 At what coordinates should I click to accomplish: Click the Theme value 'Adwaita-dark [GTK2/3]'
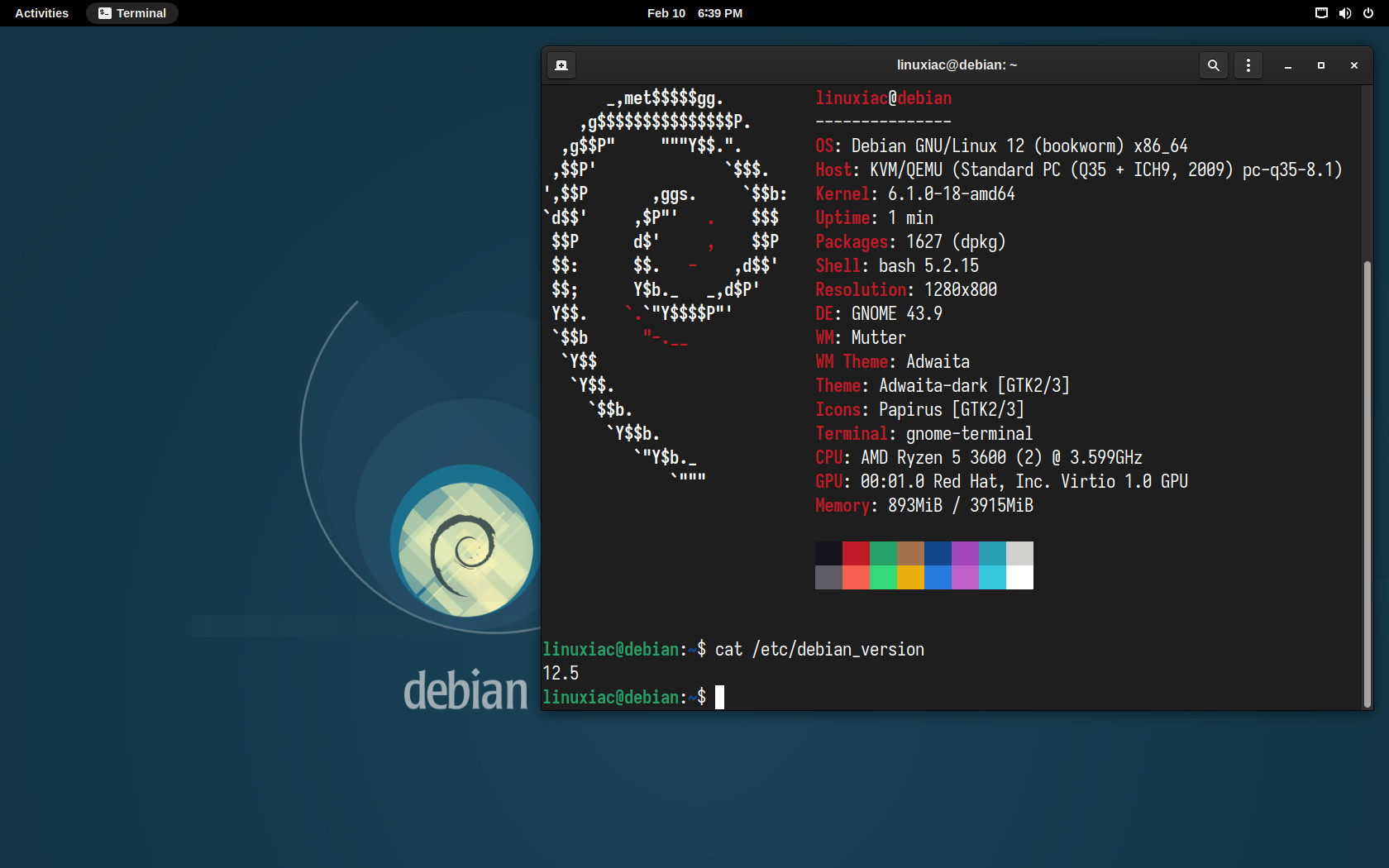[x=974, y=386]
